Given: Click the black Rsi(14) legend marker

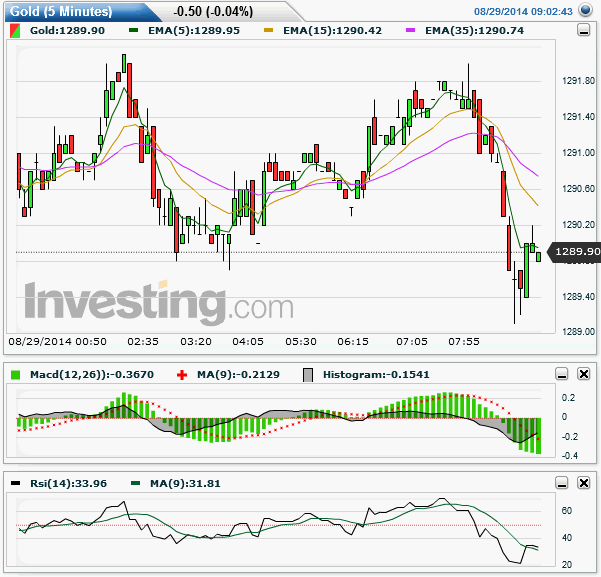Looking at the screenshot, I should (15, 483).
